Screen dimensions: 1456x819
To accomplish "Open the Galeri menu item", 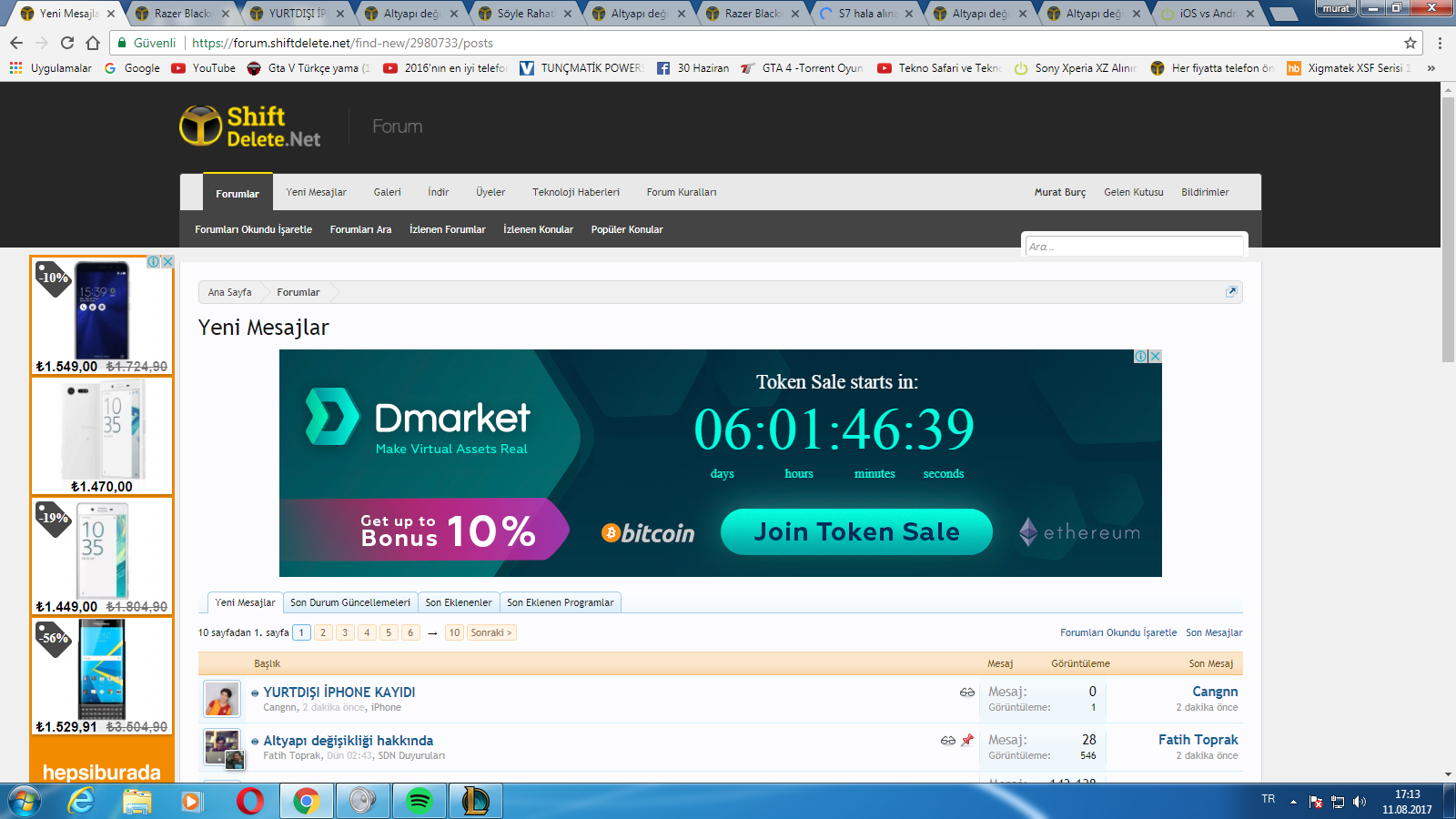I will 387,192.
